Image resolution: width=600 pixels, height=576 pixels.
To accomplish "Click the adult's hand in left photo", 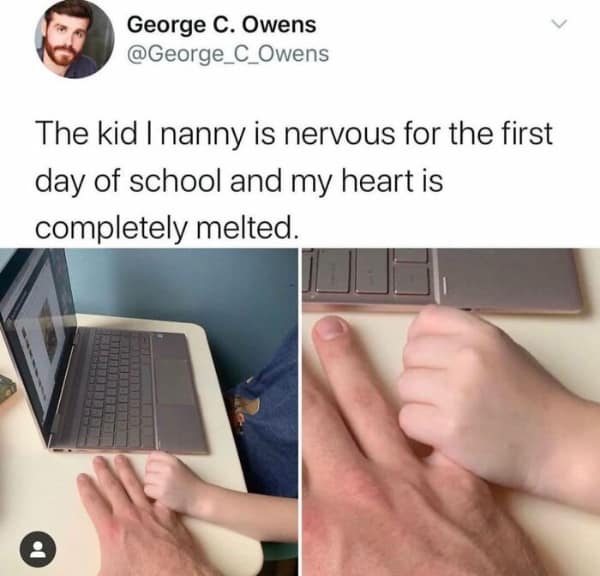I will coord(138,513).
